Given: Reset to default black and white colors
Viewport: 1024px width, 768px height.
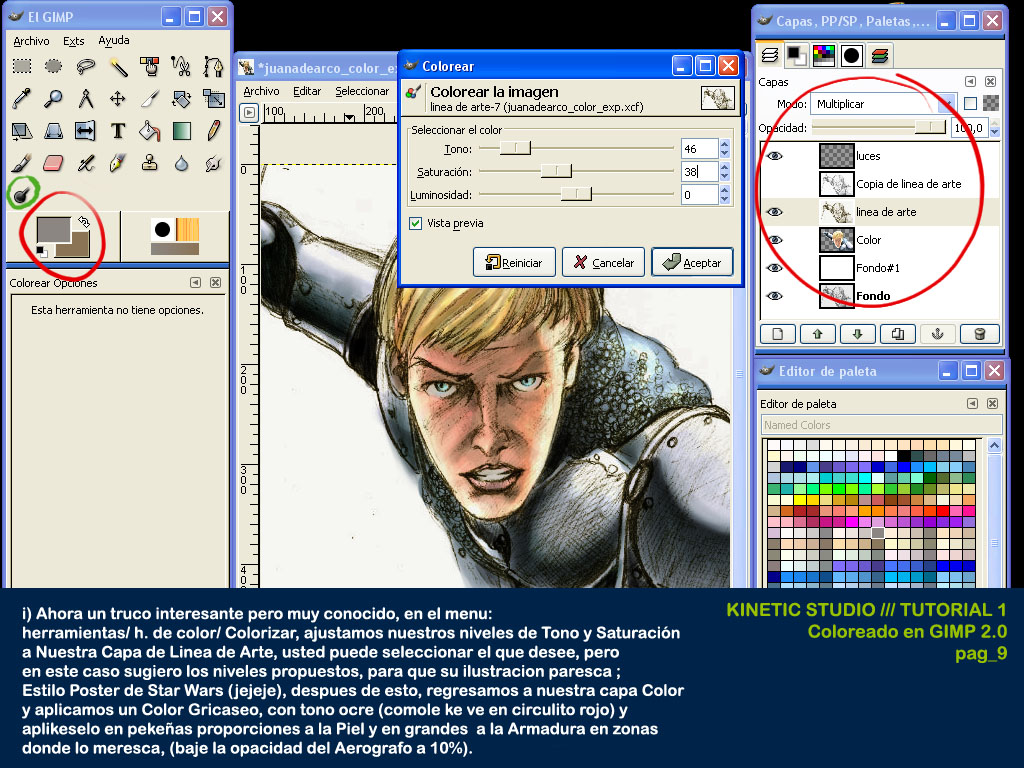Looking at the screenshot, I should [41, 251].
